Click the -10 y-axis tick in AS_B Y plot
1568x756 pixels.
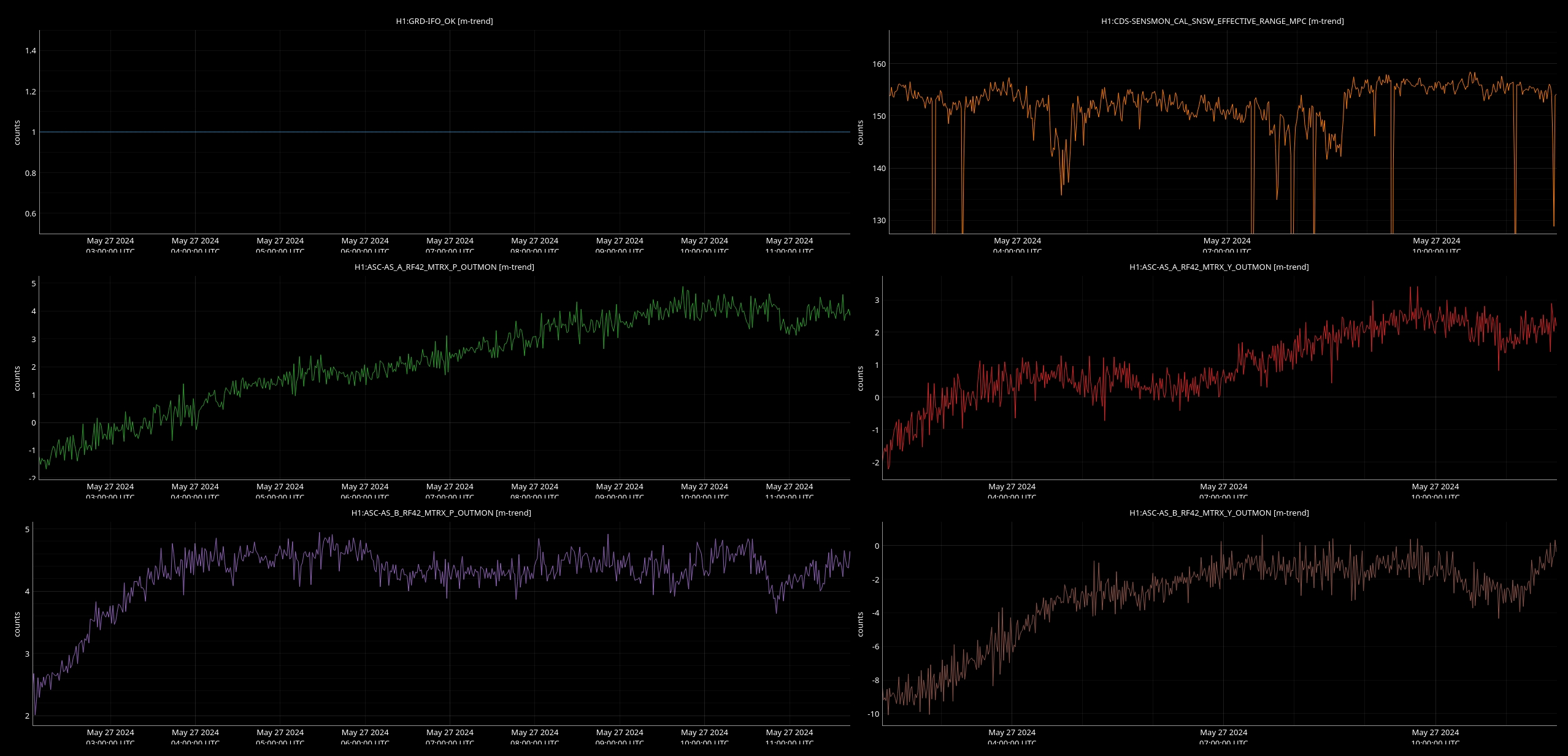(x=873, y=714)
